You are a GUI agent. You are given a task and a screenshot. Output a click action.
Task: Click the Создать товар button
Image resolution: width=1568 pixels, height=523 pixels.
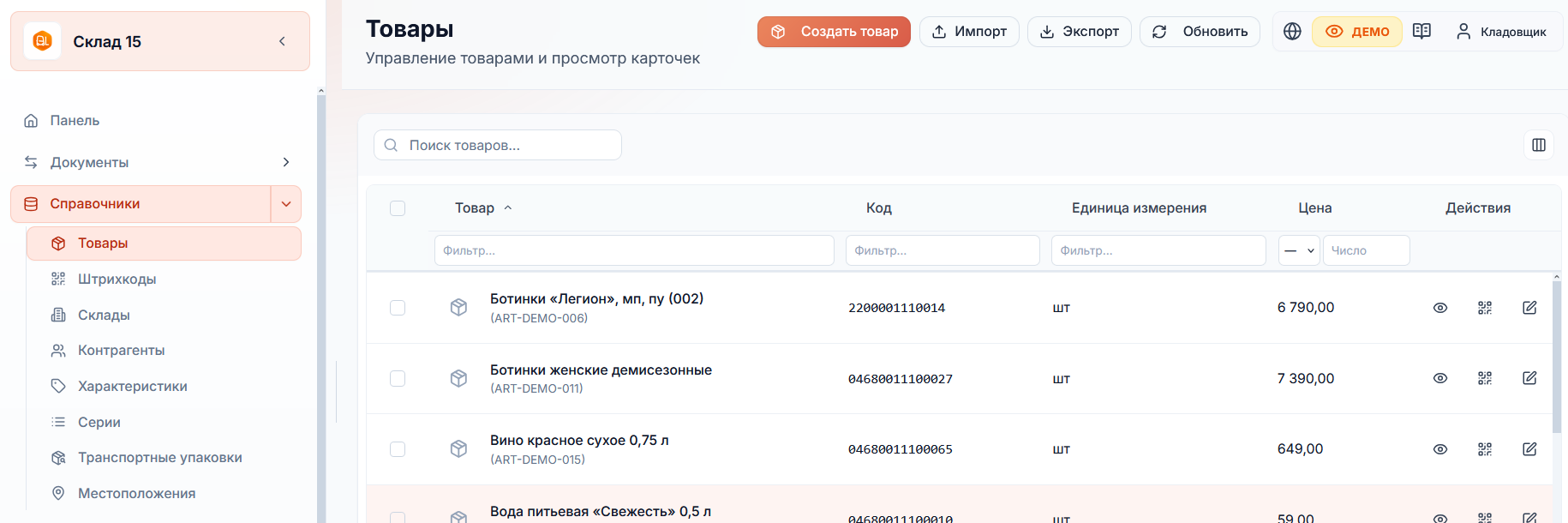click(834, 32)
